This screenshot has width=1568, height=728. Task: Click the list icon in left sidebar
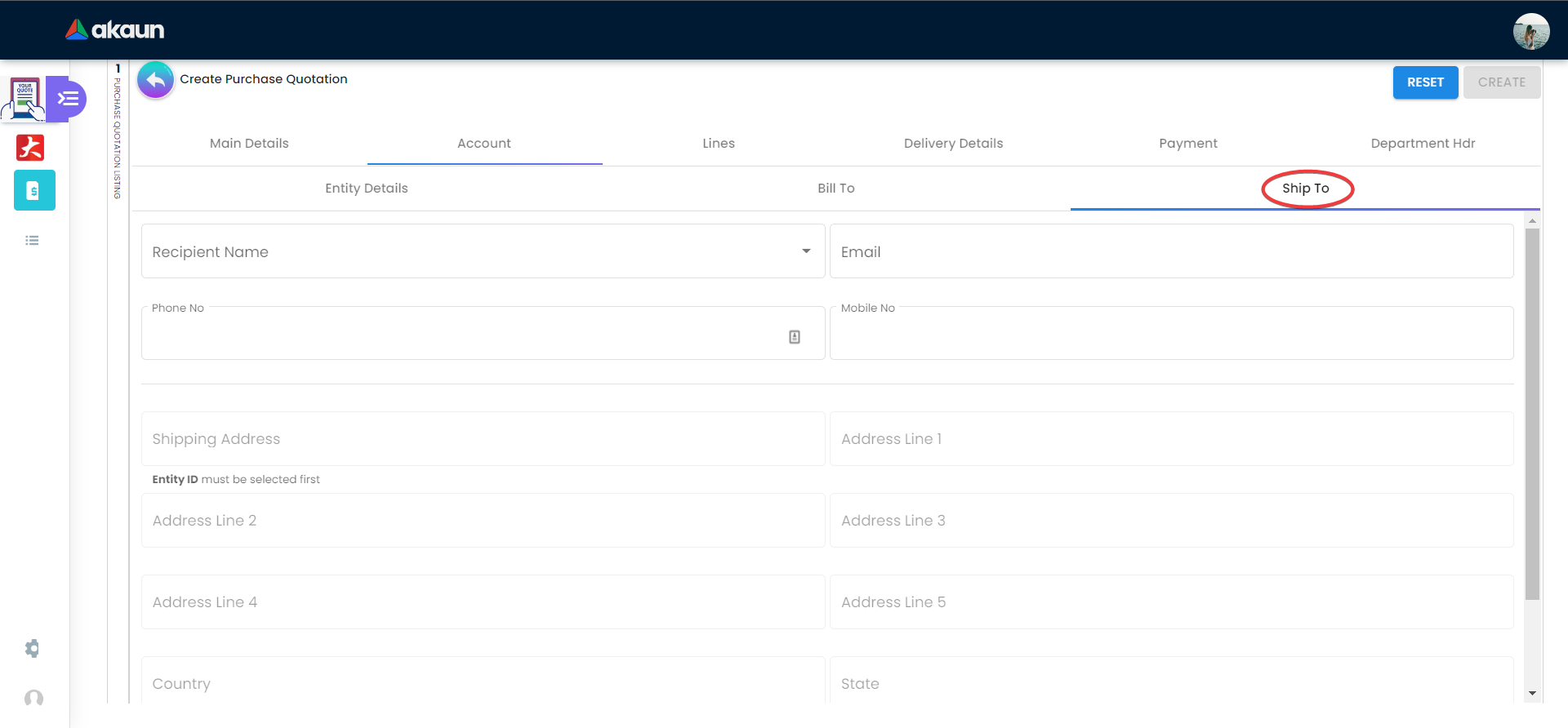32,240
